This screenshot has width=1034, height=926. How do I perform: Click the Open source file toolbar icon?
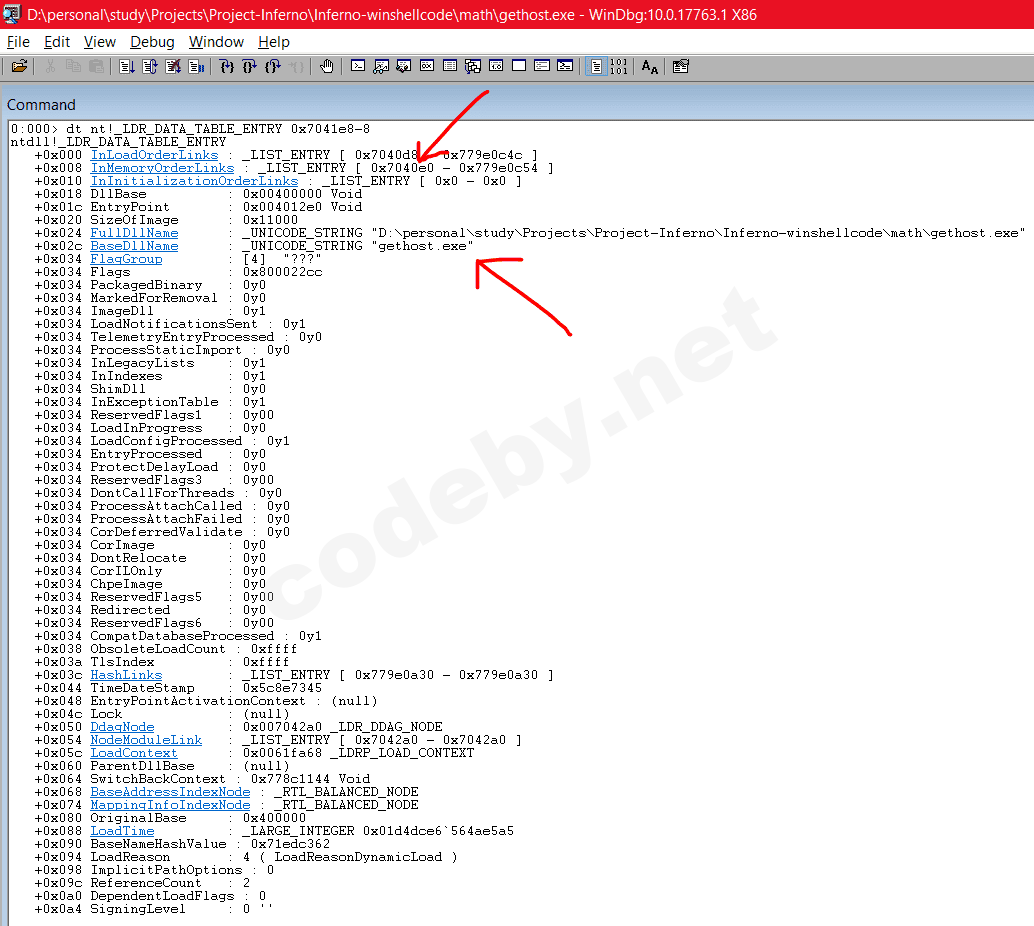[19, 67]
